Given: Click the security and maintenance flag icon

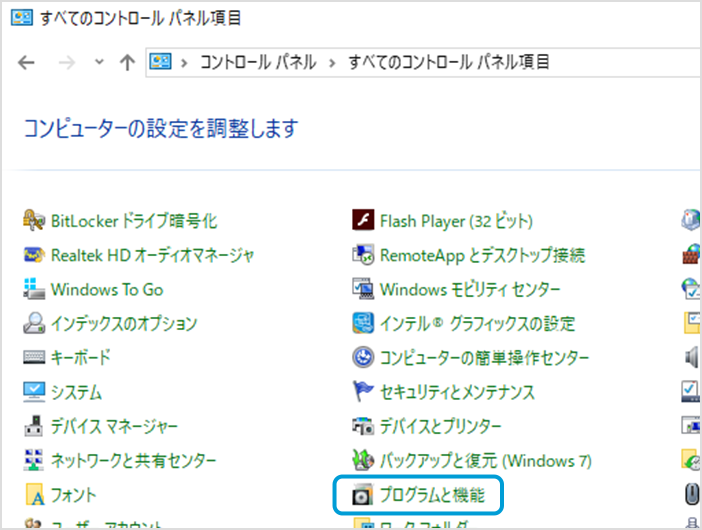Looking at the screenshot, I should point(363,391).
